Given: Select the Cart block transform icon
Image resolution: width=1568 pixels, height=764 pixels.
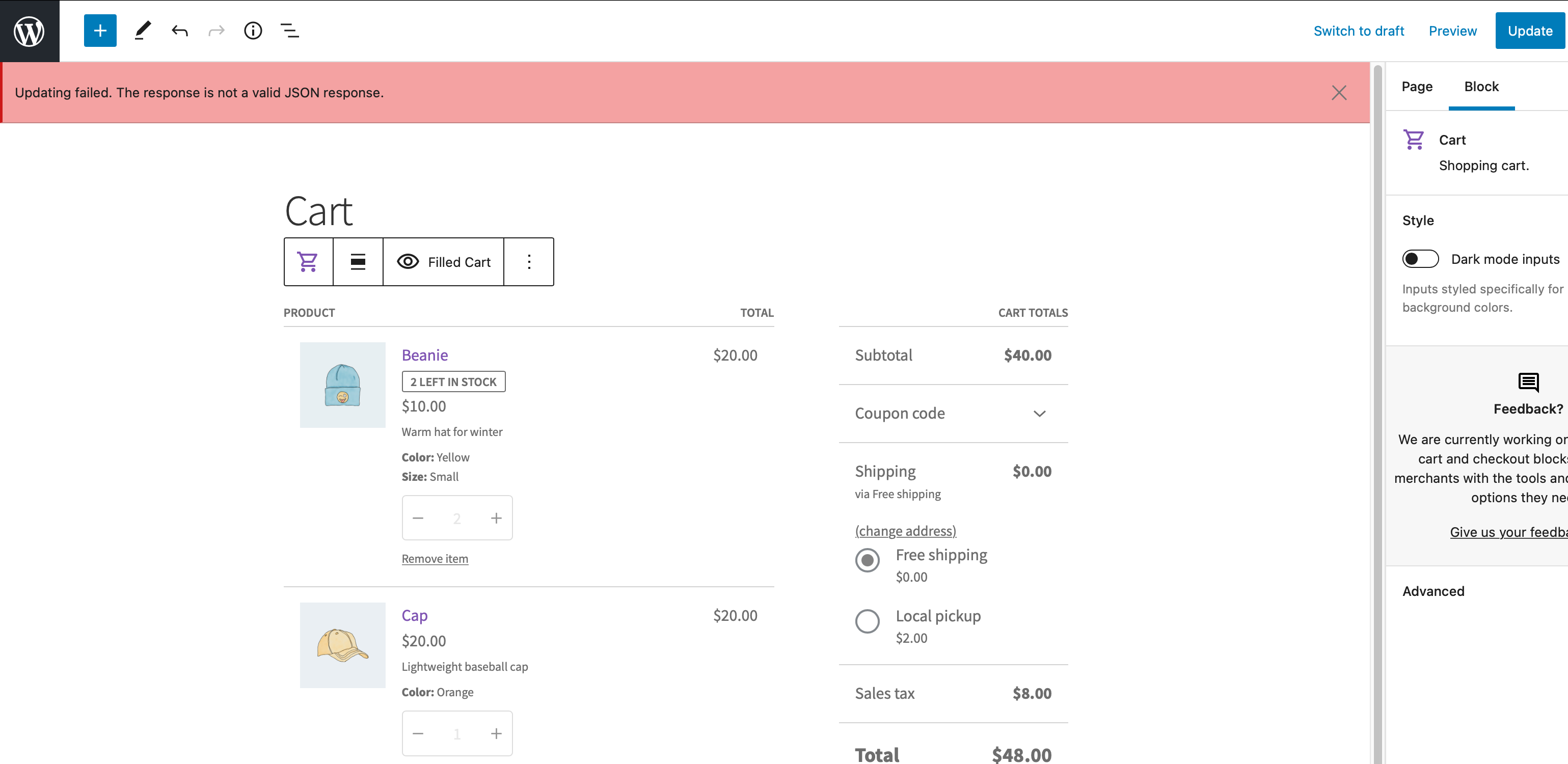Looking at the screenshot, I should 307,262.
